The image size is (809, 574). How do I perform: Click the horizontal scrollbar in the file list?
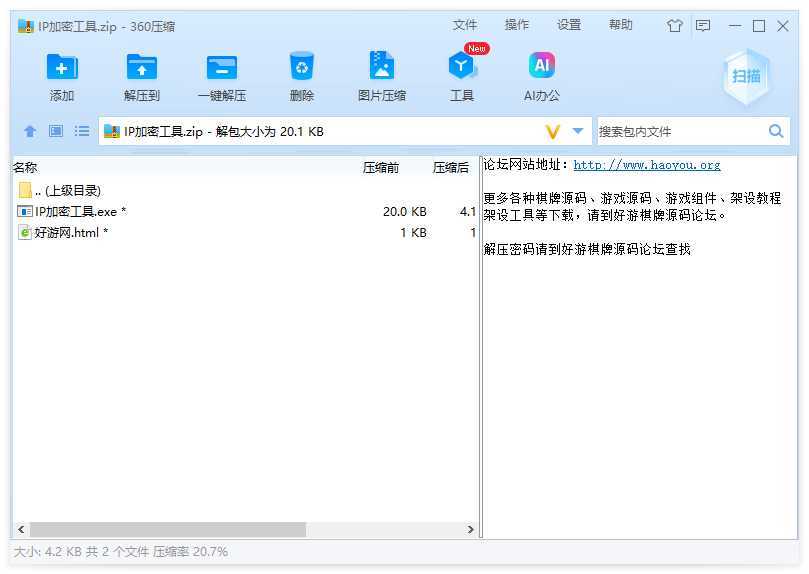point(167,529)
